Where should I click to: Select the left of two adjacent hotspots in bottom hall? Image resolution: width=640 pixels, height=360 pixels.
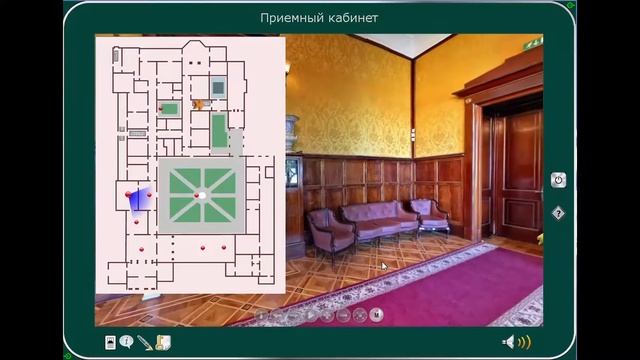(202, 248)
